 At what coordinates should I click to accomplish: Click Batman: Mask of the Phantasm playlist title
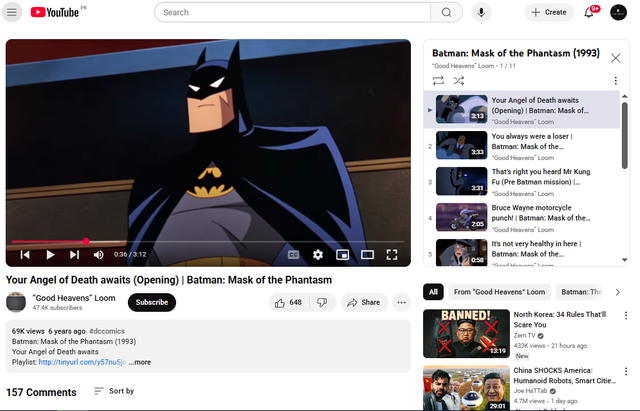click(x=516, y=53)
